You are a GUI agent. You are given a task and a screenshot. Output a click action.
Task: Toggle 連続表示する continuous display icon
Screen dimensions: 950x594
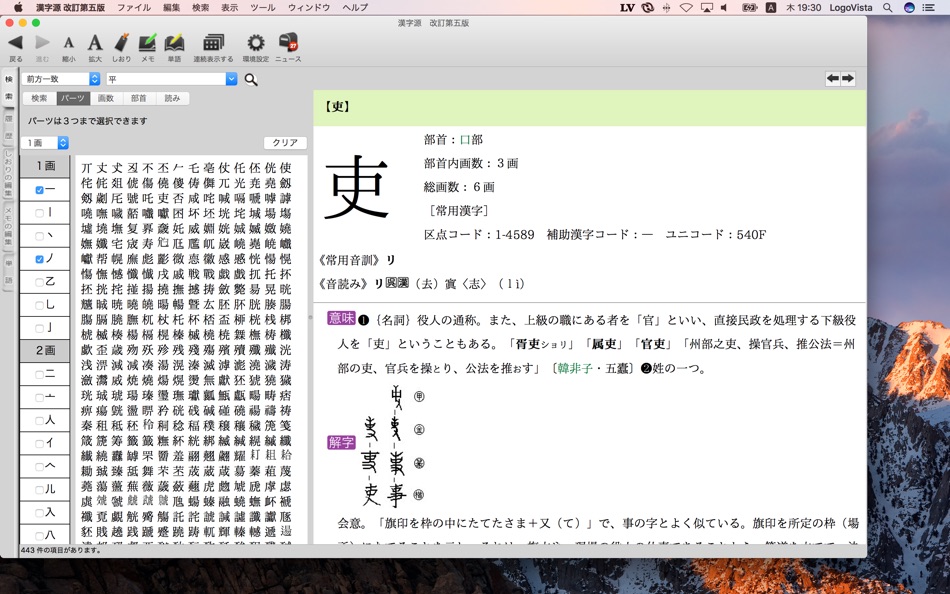pos(213,43)
